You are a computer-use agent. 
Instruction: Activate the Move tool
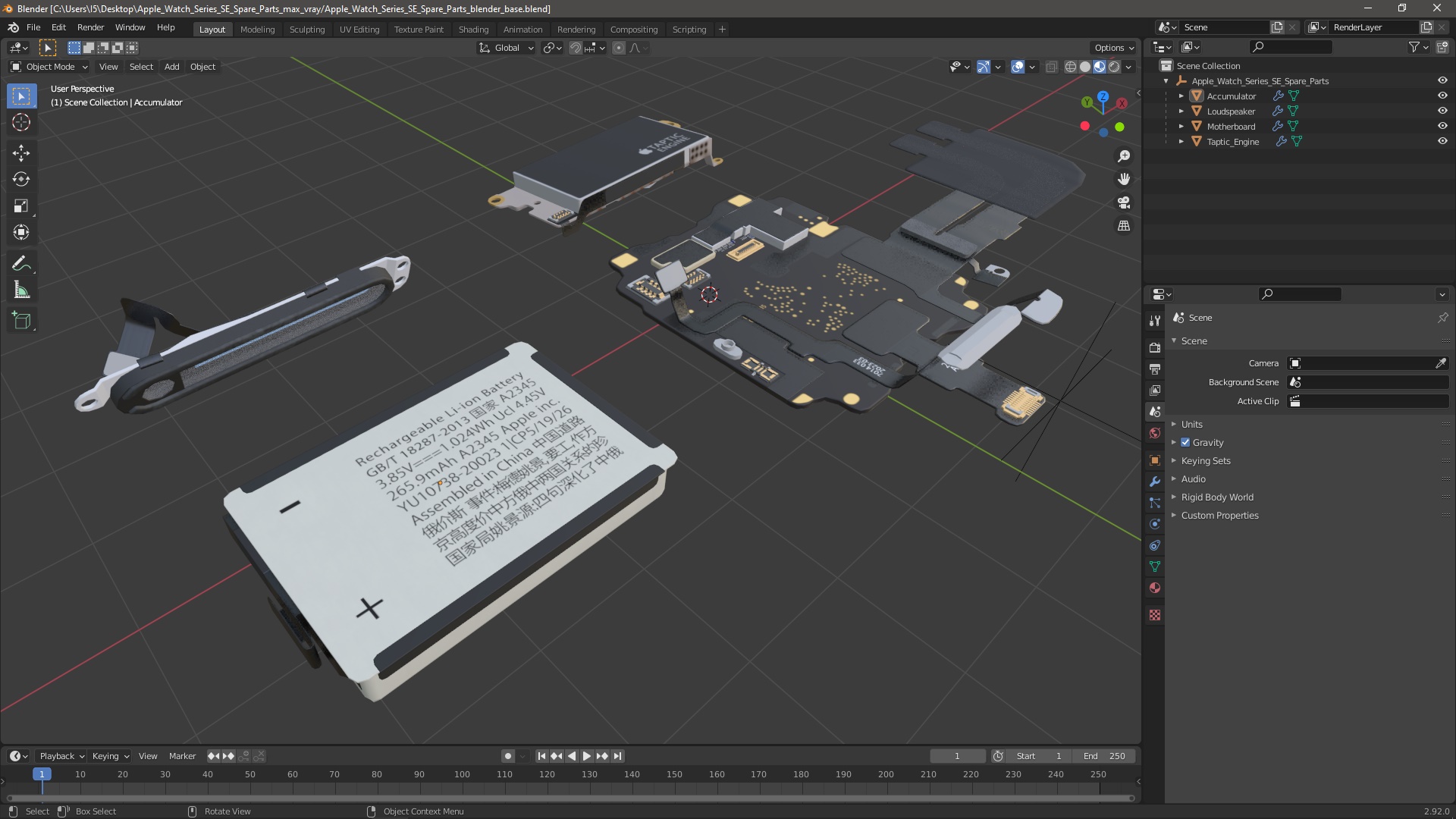coord(21,152)
